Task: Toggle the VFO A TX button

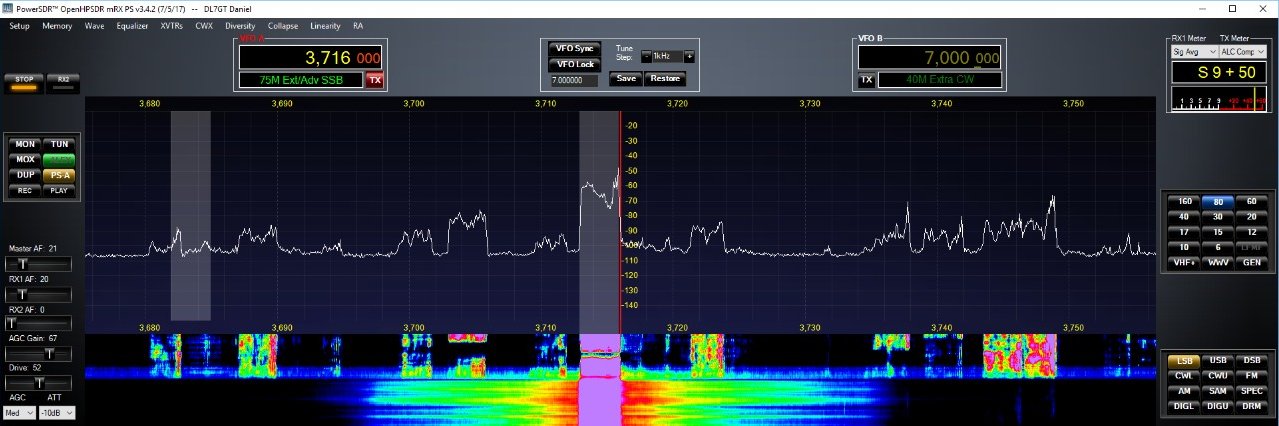Action: pyautogui.click(x=374, y=80)
